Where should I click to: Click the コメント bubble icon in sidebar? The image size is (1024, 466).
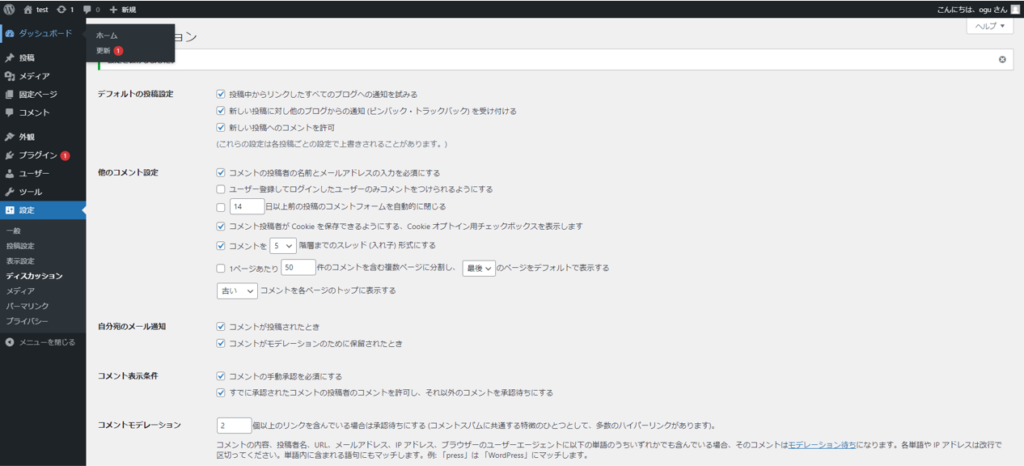click(9, 112)
